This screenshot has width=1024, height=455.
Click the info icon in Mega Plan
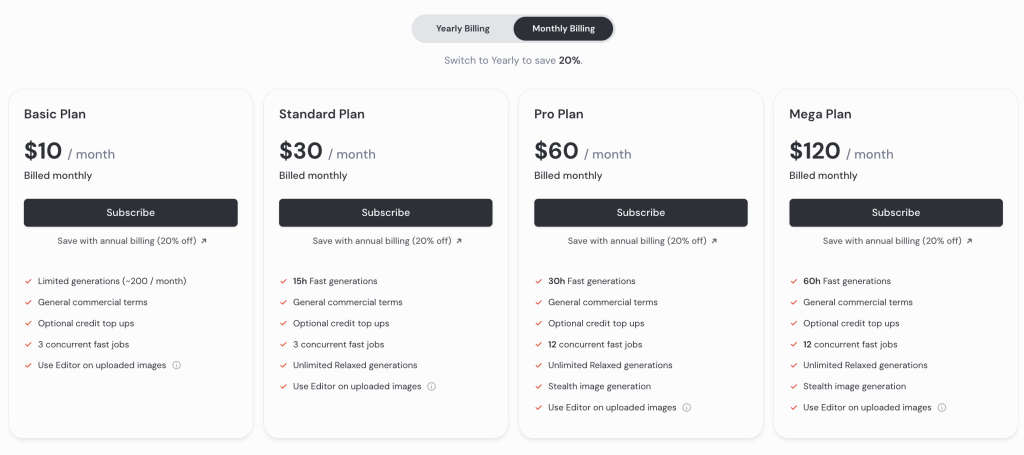click(x=942, y=407)
